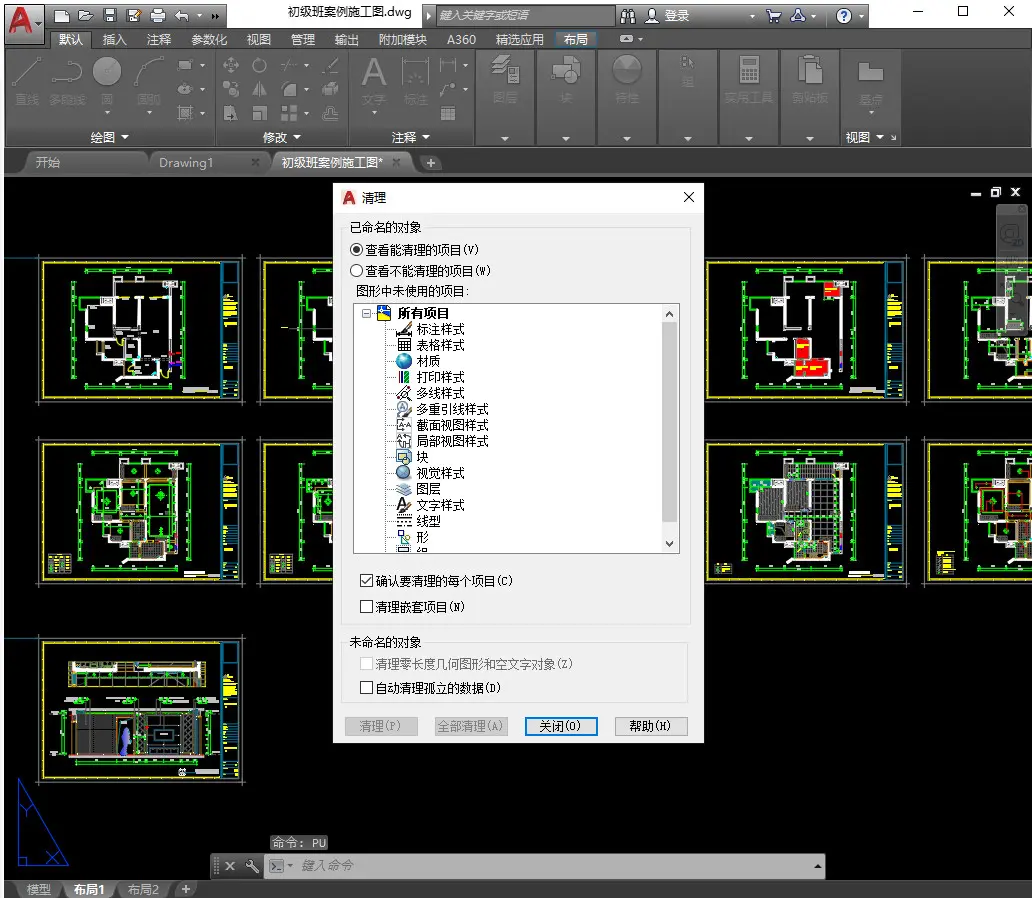
Task: Select the 块 (Blocks) item in purge tree
Action: point(422,457)
